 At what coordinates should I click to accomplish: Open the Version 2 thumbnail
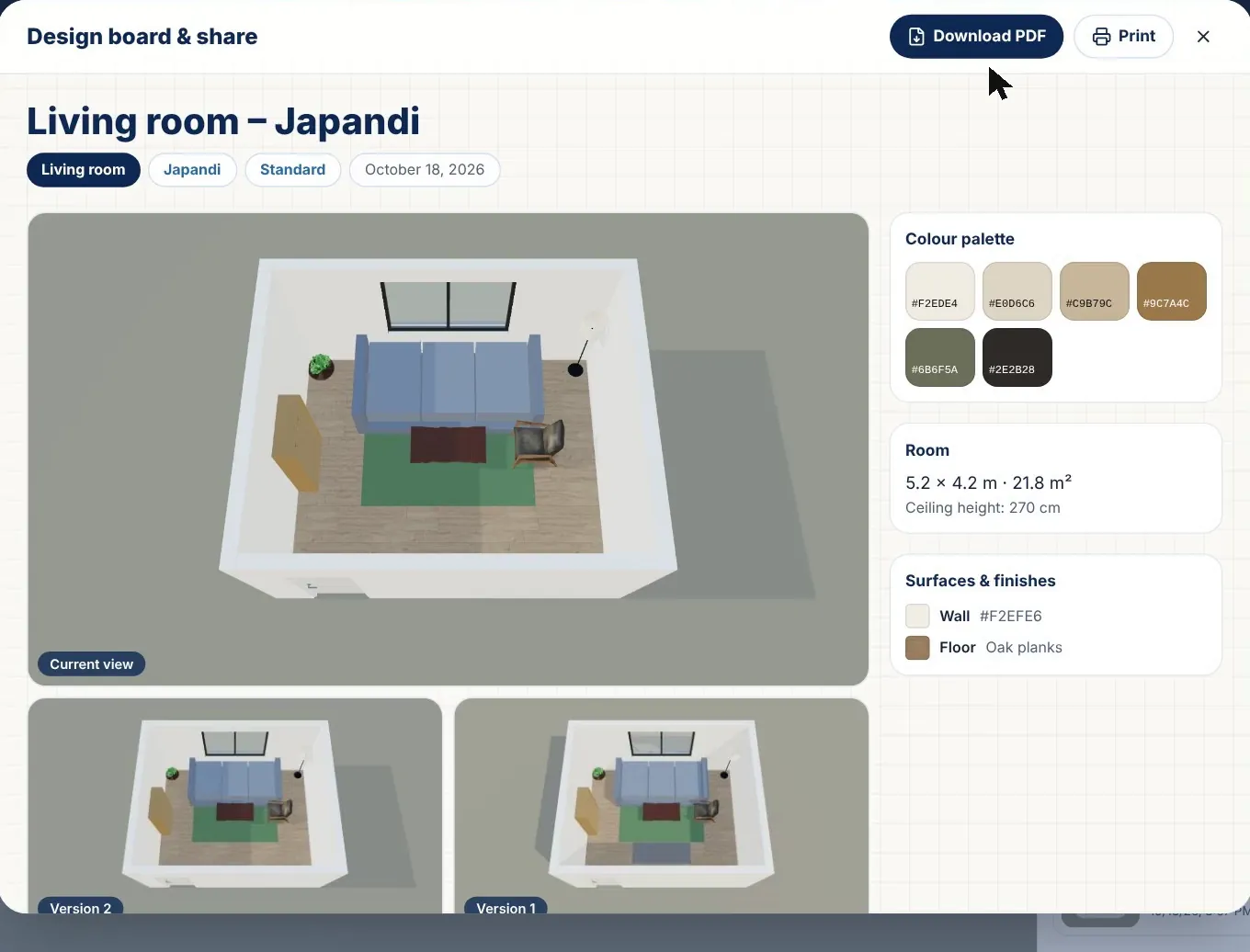235,806
